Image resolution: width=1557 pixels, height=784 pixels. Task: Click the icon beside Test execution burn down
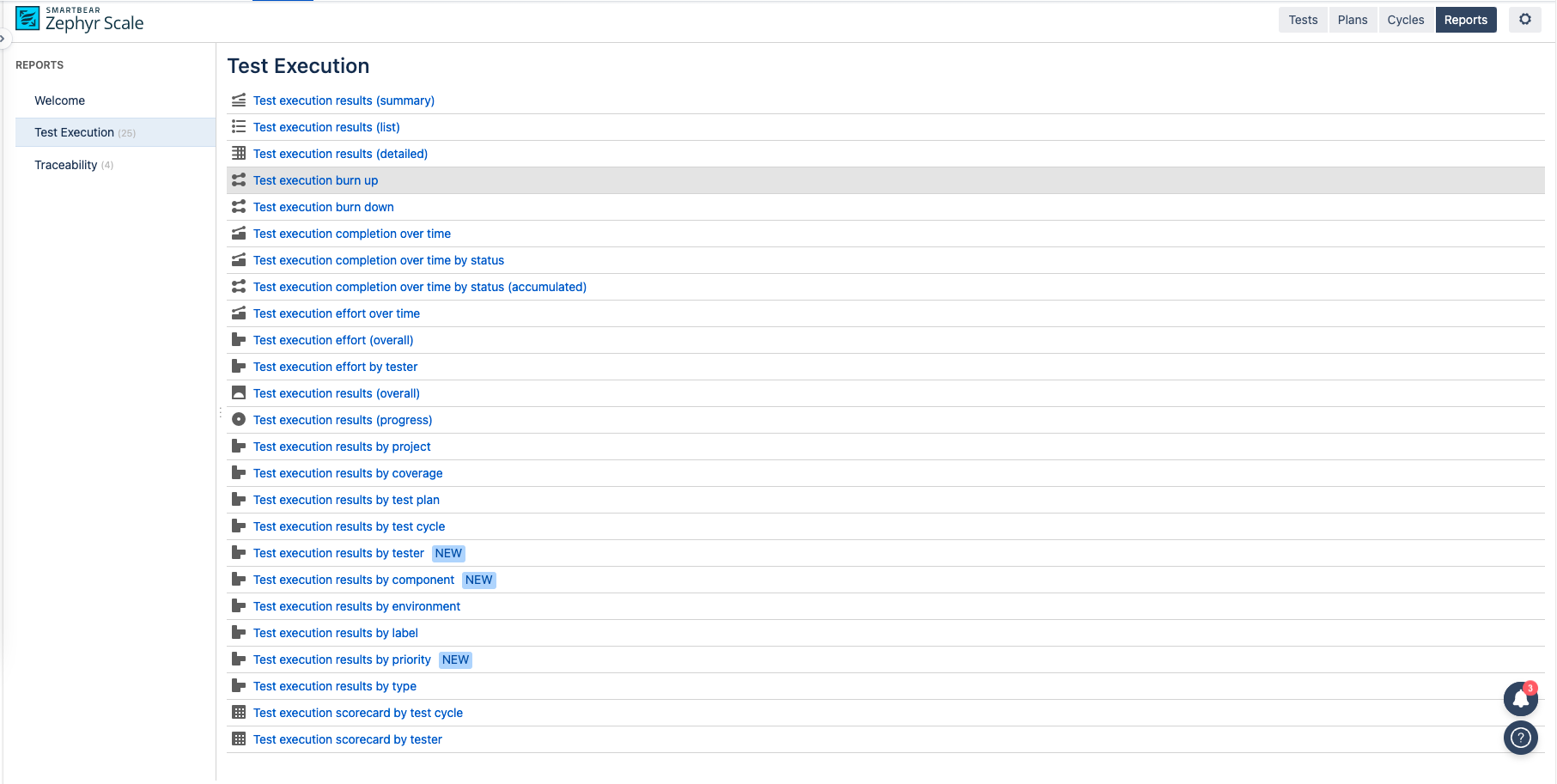pyautogui.click(x=239, y=207)
